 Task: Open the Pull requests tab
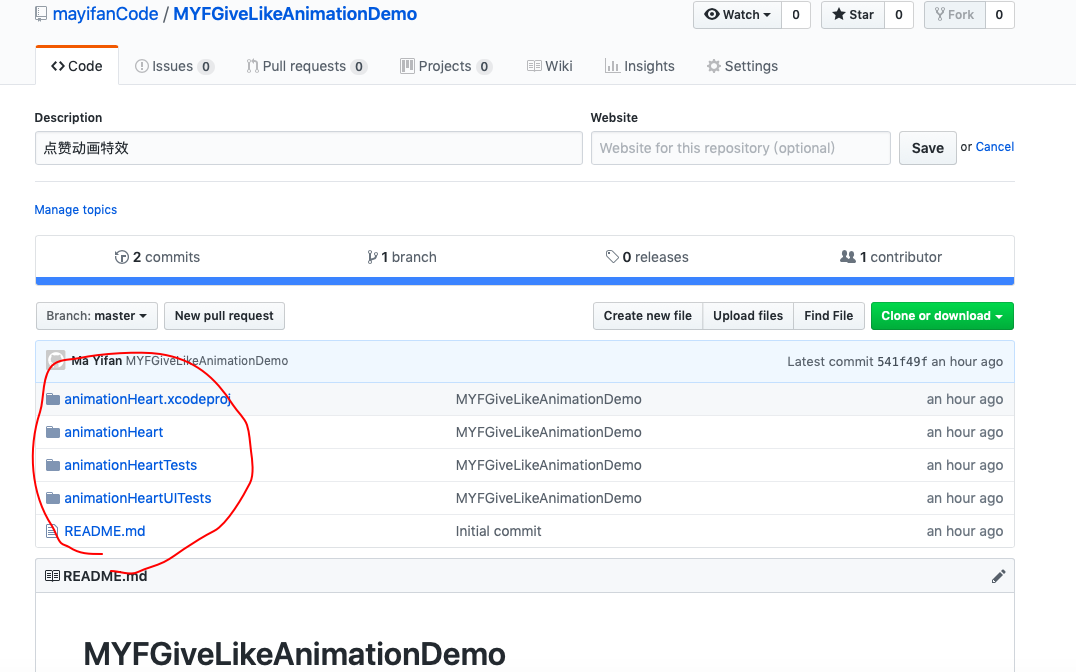306,66
